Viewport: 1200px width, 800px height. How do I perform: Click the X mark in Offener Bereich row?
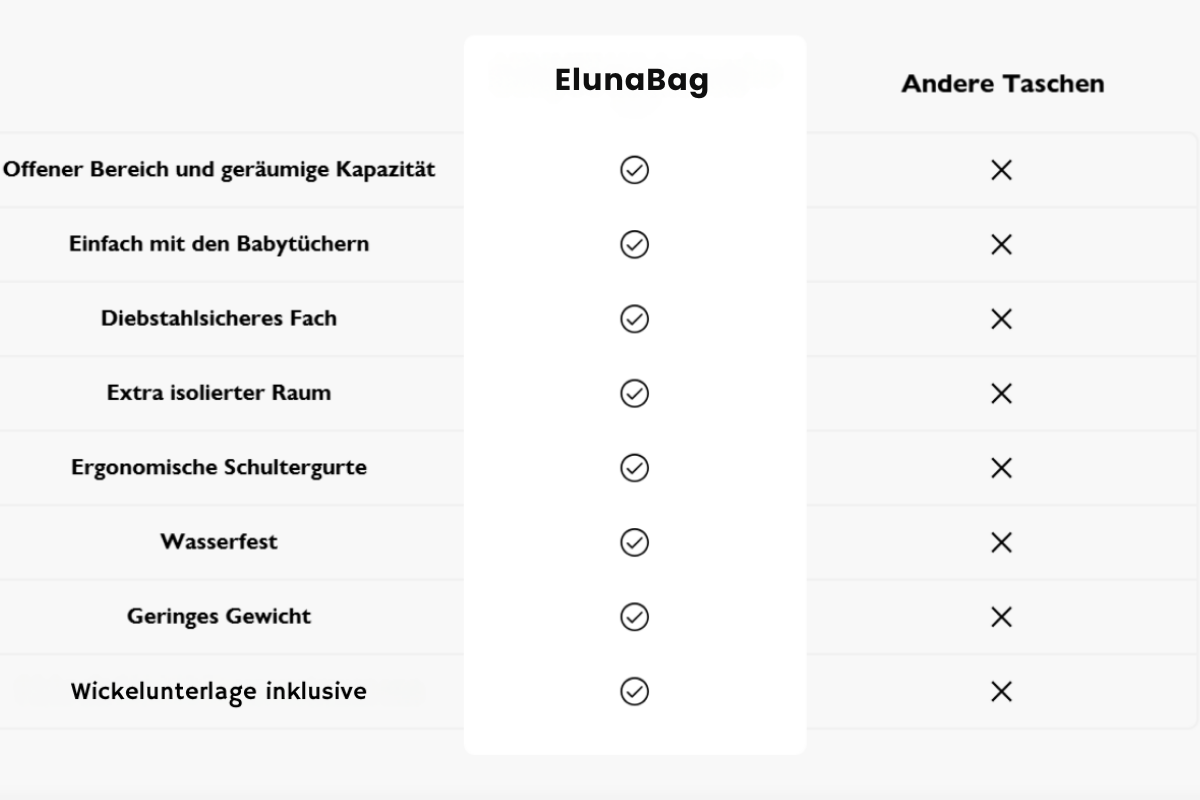tap(1001, 170)
